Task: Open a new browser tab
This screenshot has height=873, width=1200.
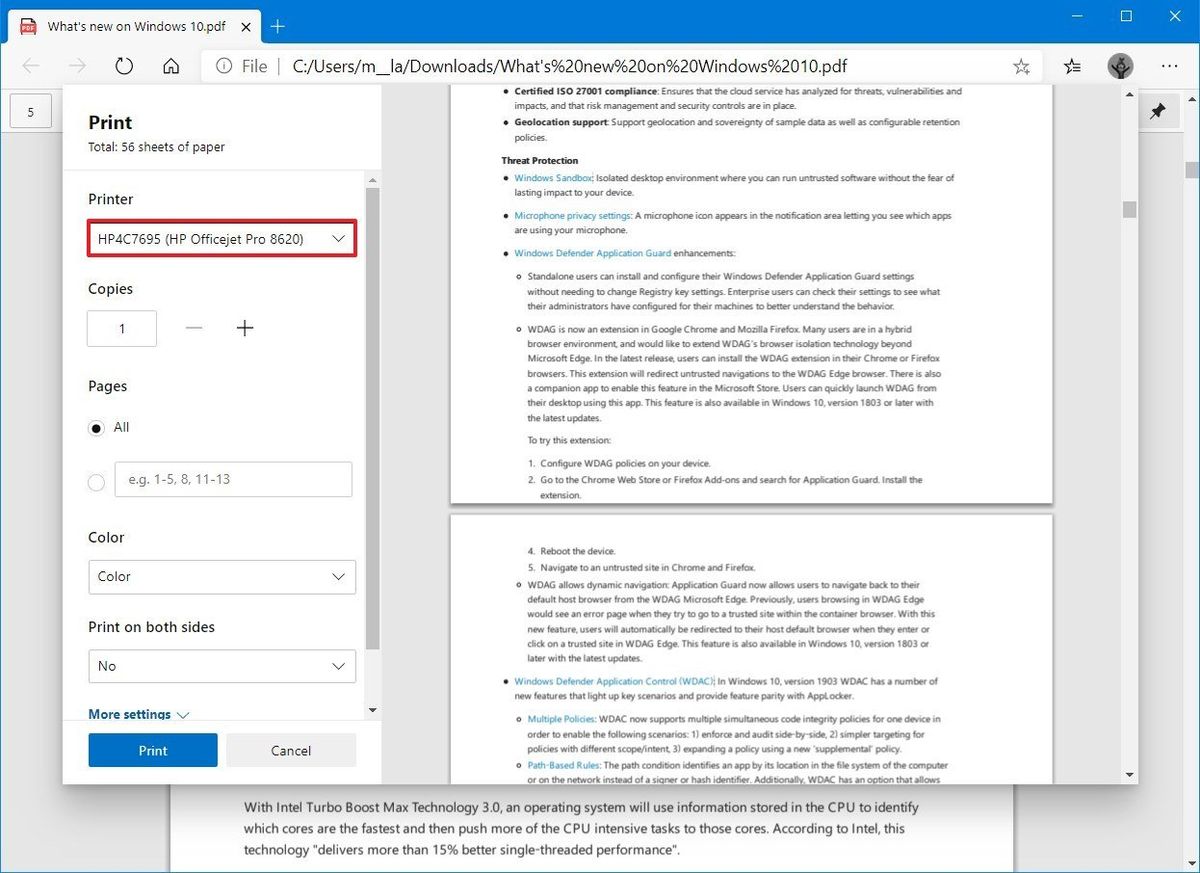Action: click(277, 27)
